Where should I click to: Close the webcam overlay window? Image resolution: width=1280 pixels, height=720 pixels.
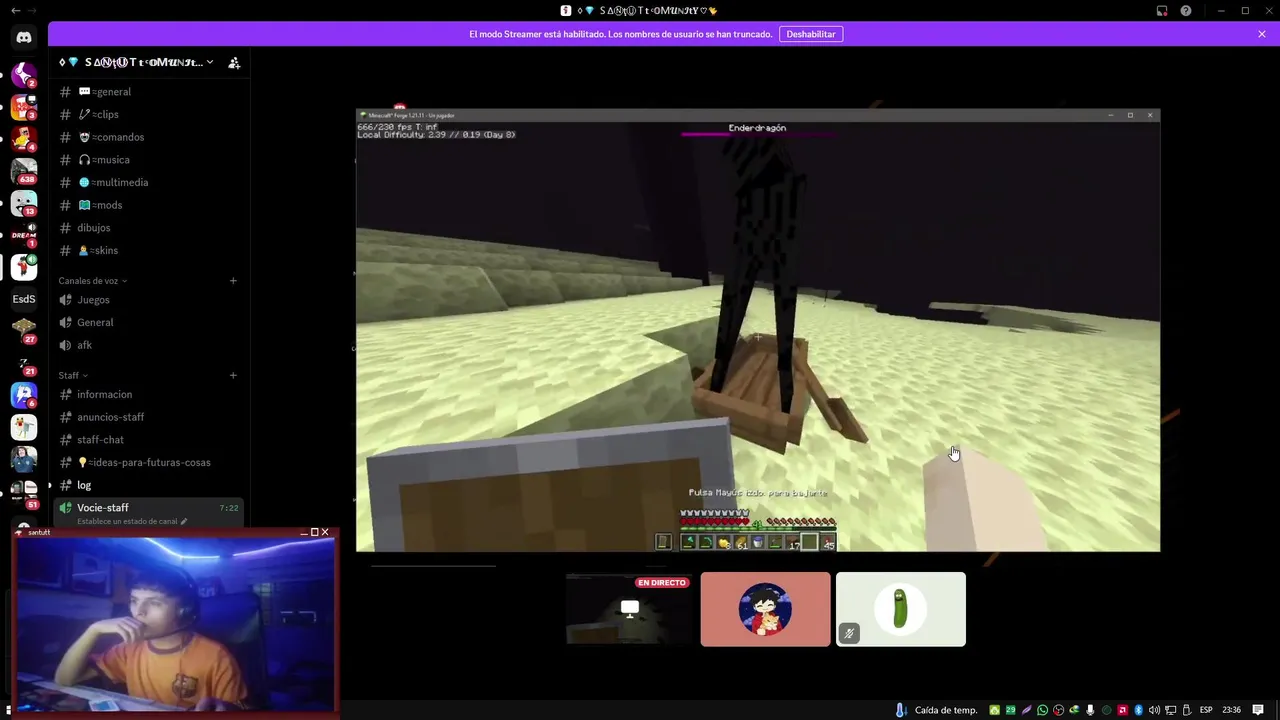[325, 532]
